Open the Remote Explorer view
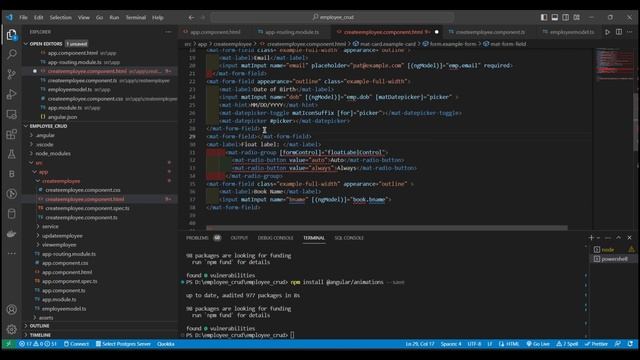The height and width of the screenshot is (360, 640). [x=11, y=114]
